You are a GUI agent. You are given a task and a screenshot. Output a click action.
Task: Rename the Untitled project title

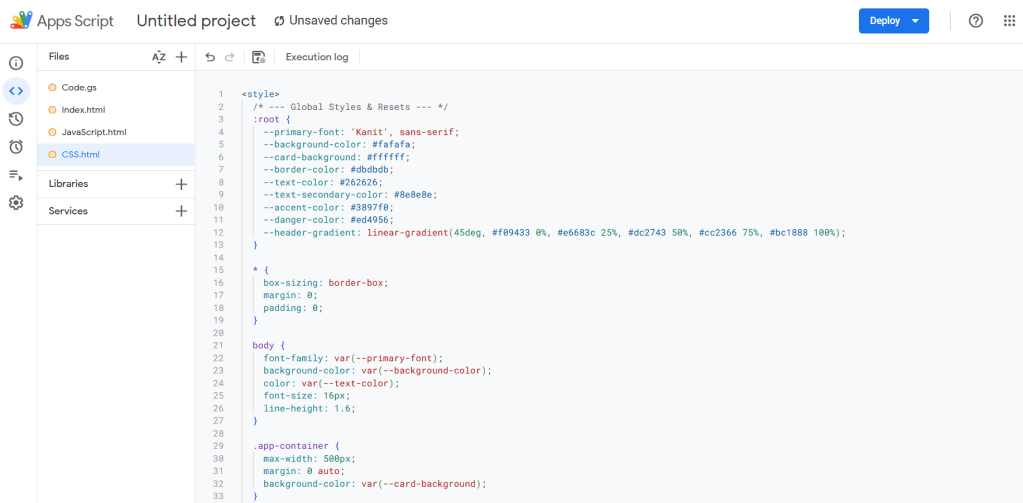coord(196,21)
